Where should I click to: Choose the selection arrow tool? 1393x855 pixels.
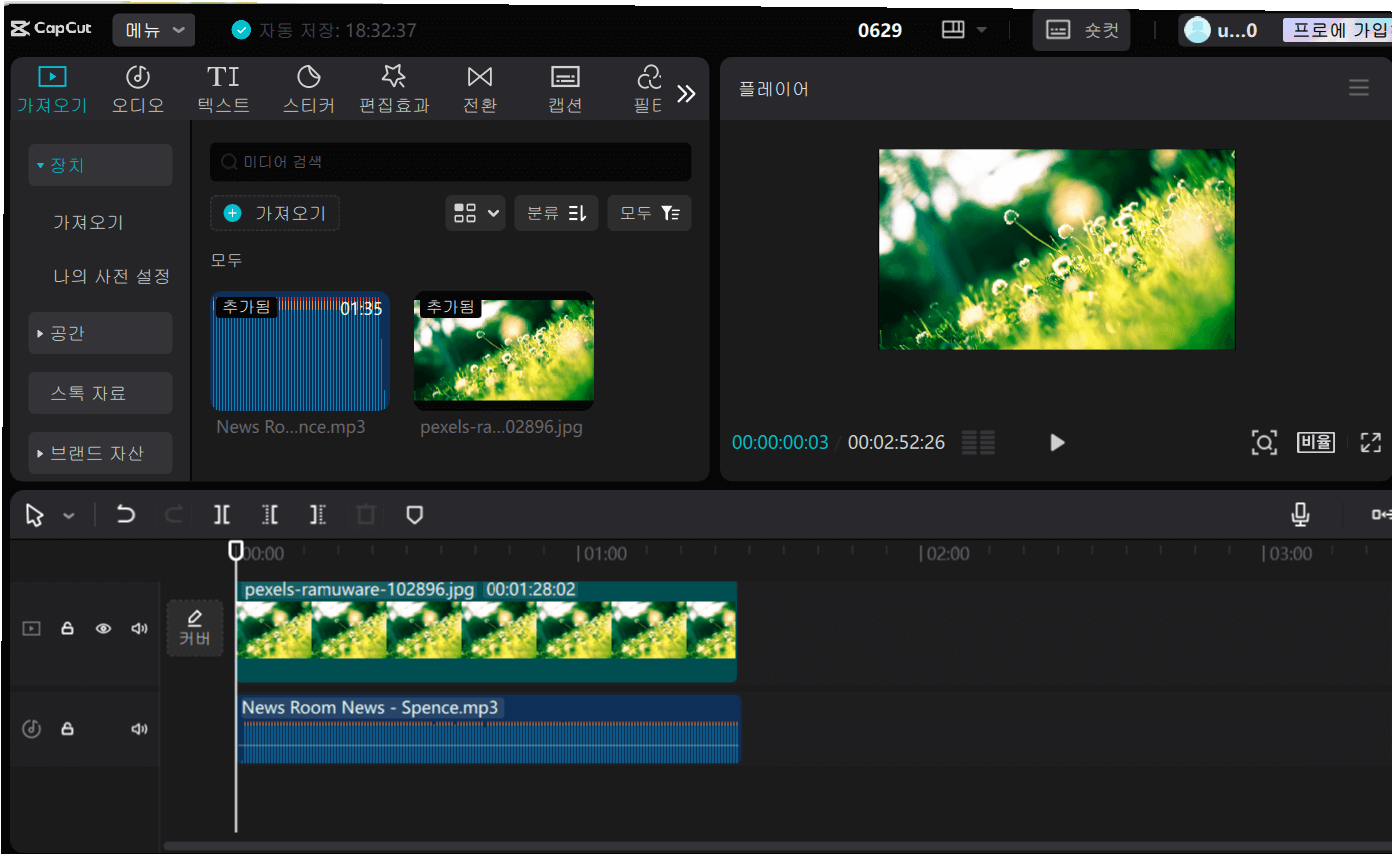click(35, 515)
